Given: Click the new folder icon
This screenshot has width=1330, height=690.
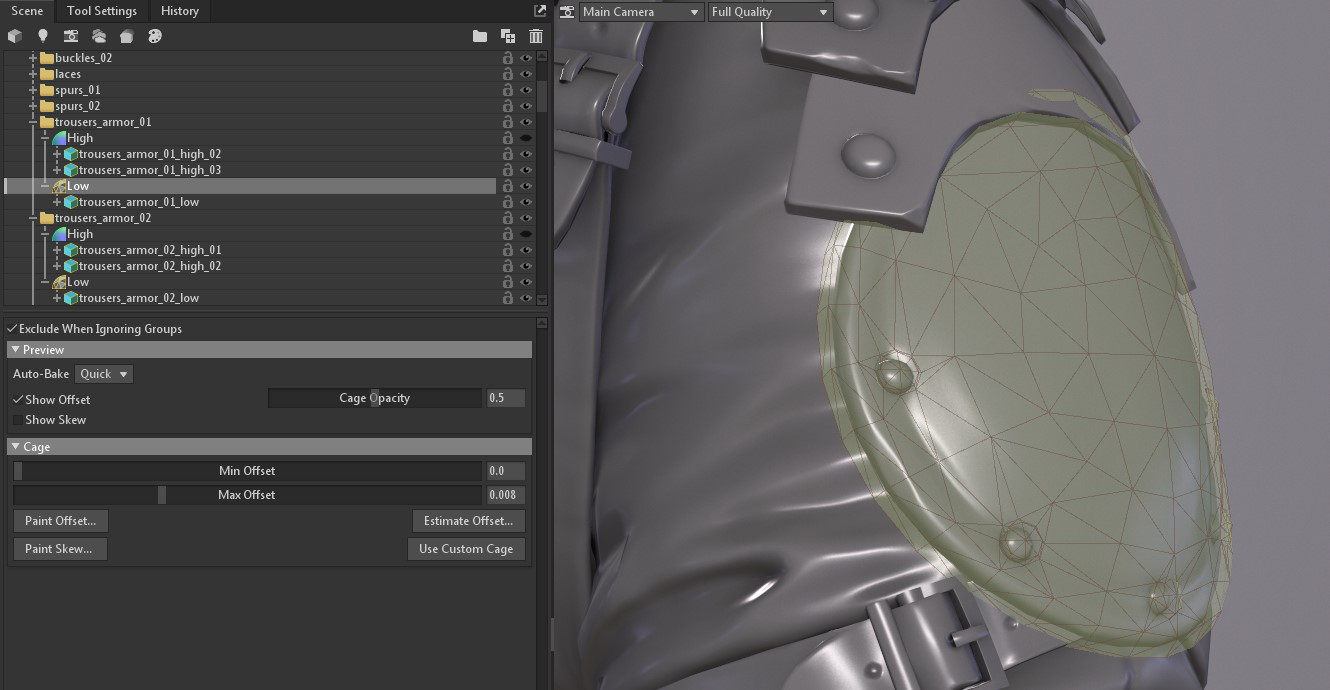Looking at the screenshot, I should pos(480,36).
